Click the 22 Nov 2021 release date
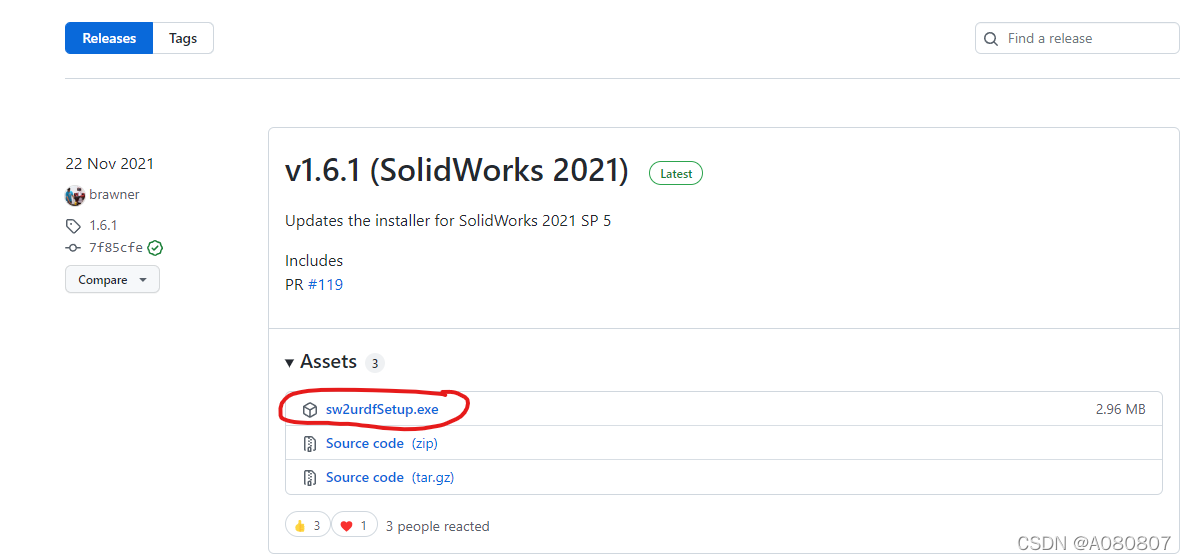This screenshot has width=1186, height=560. pyautogui.click(x=110, y=163)
